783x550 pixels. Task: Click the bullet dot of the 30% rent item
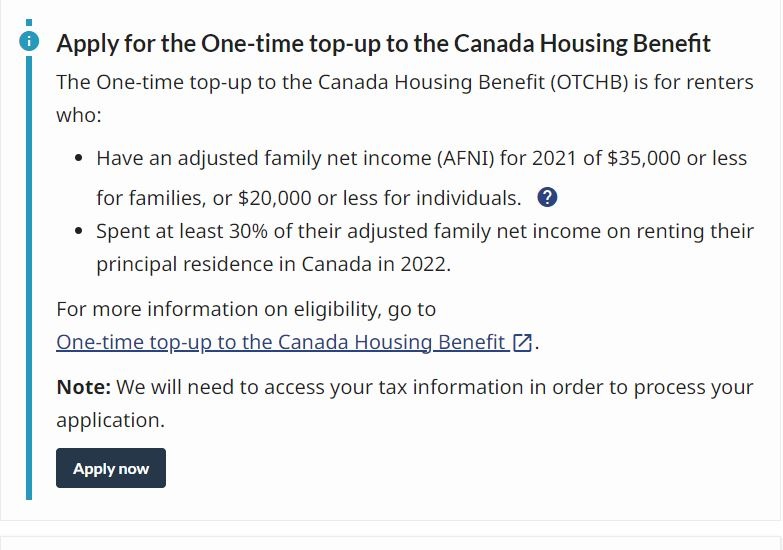pyautogui.click(x=78, y=231)
